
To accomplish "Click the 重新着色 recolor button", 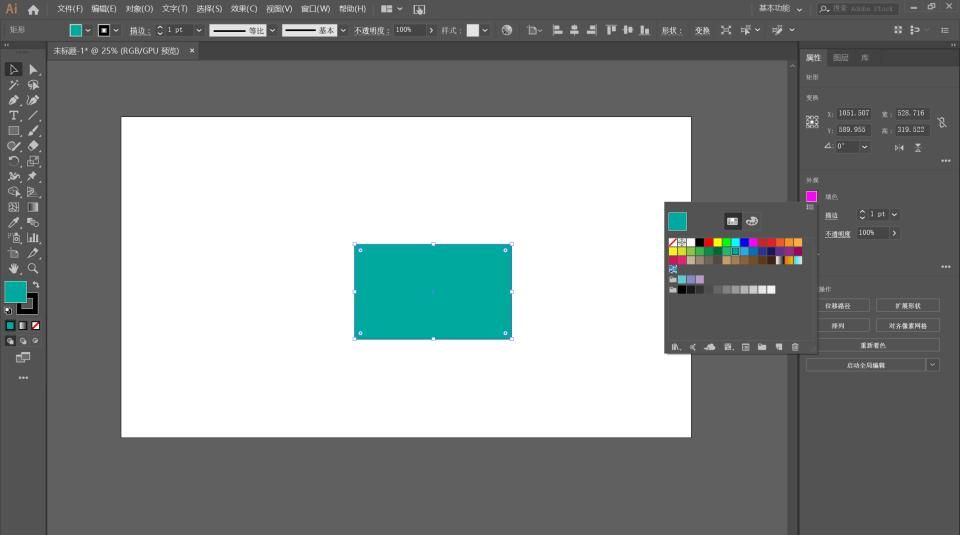I will click(872, 345).
